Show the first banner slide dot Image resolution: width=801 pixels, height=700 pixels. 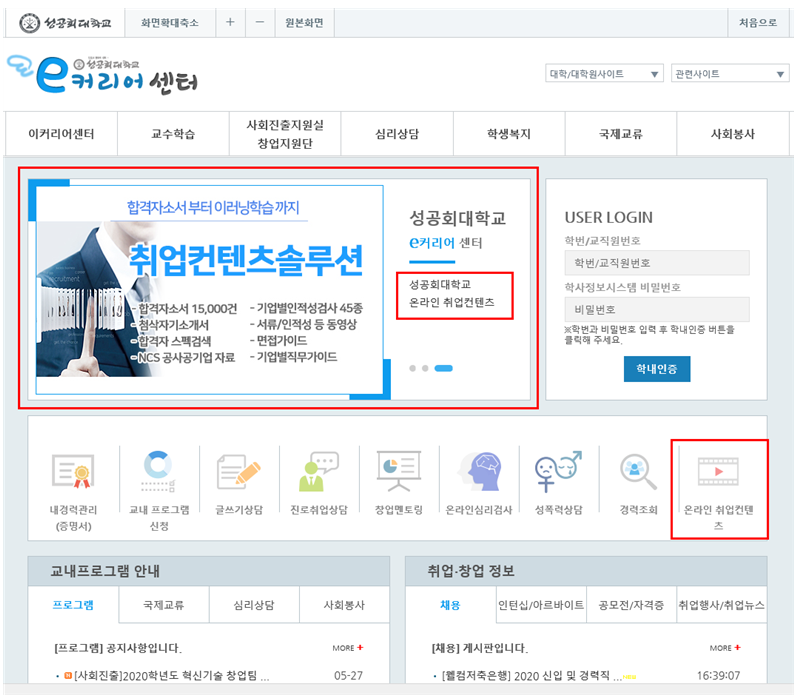(x=412, y=368)
